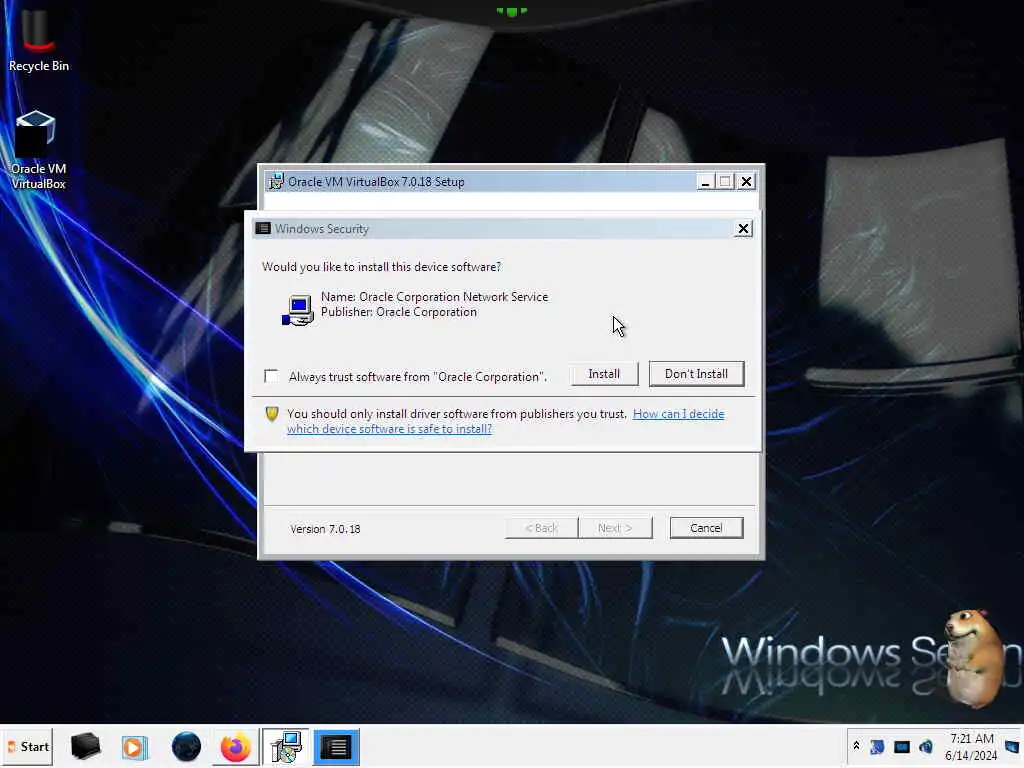Image resolution: width=1024 pixels, height=768 pixels.
Task: Launch the media player from taskbar
Action: pos(135,747)
